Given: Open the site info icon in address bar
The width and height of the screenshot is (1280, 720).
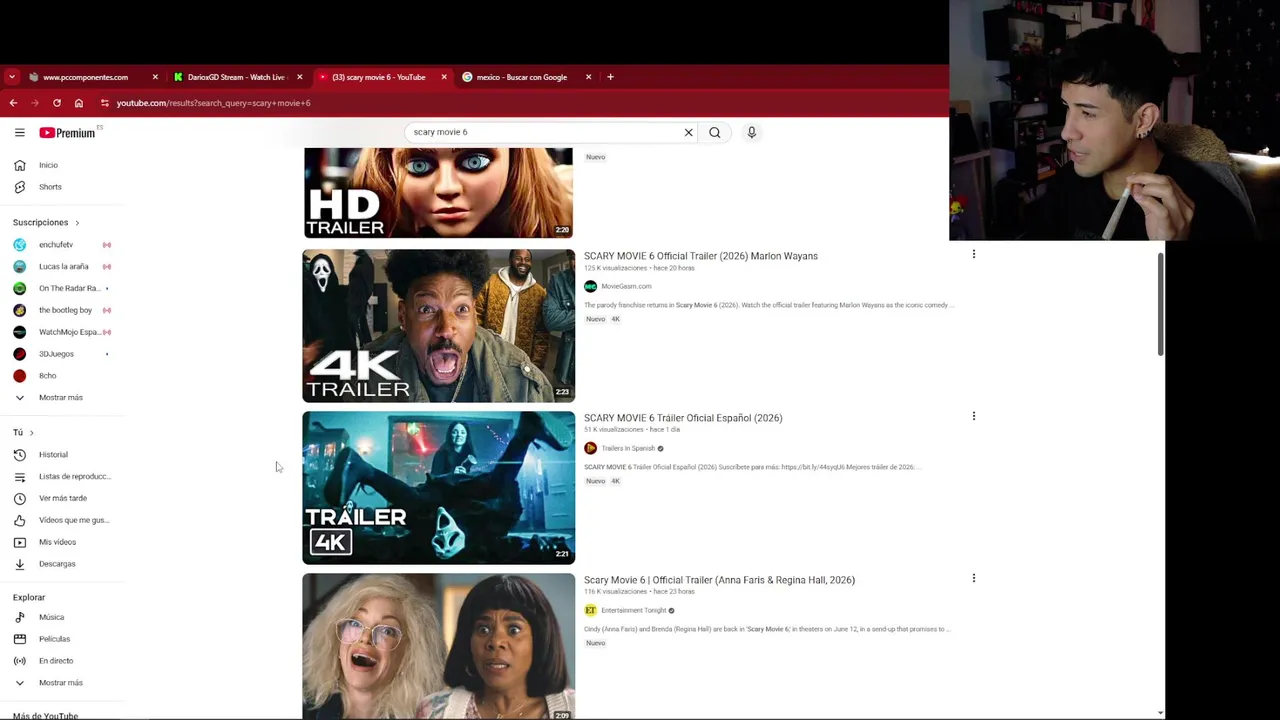Looking at the screenshot, I should tap(104, 103).
